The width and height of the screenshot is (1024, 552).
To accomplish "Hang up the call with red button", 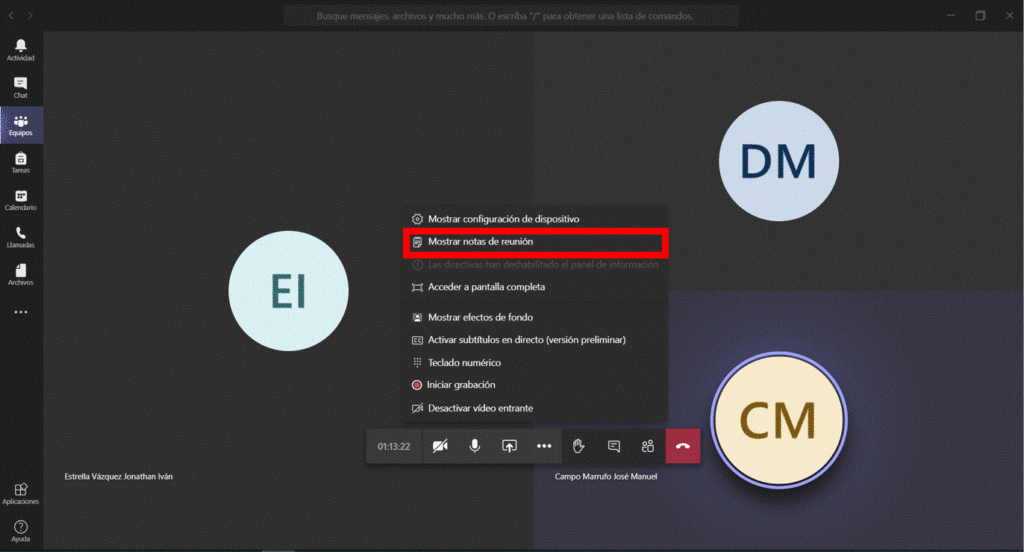I will point(682,446).
